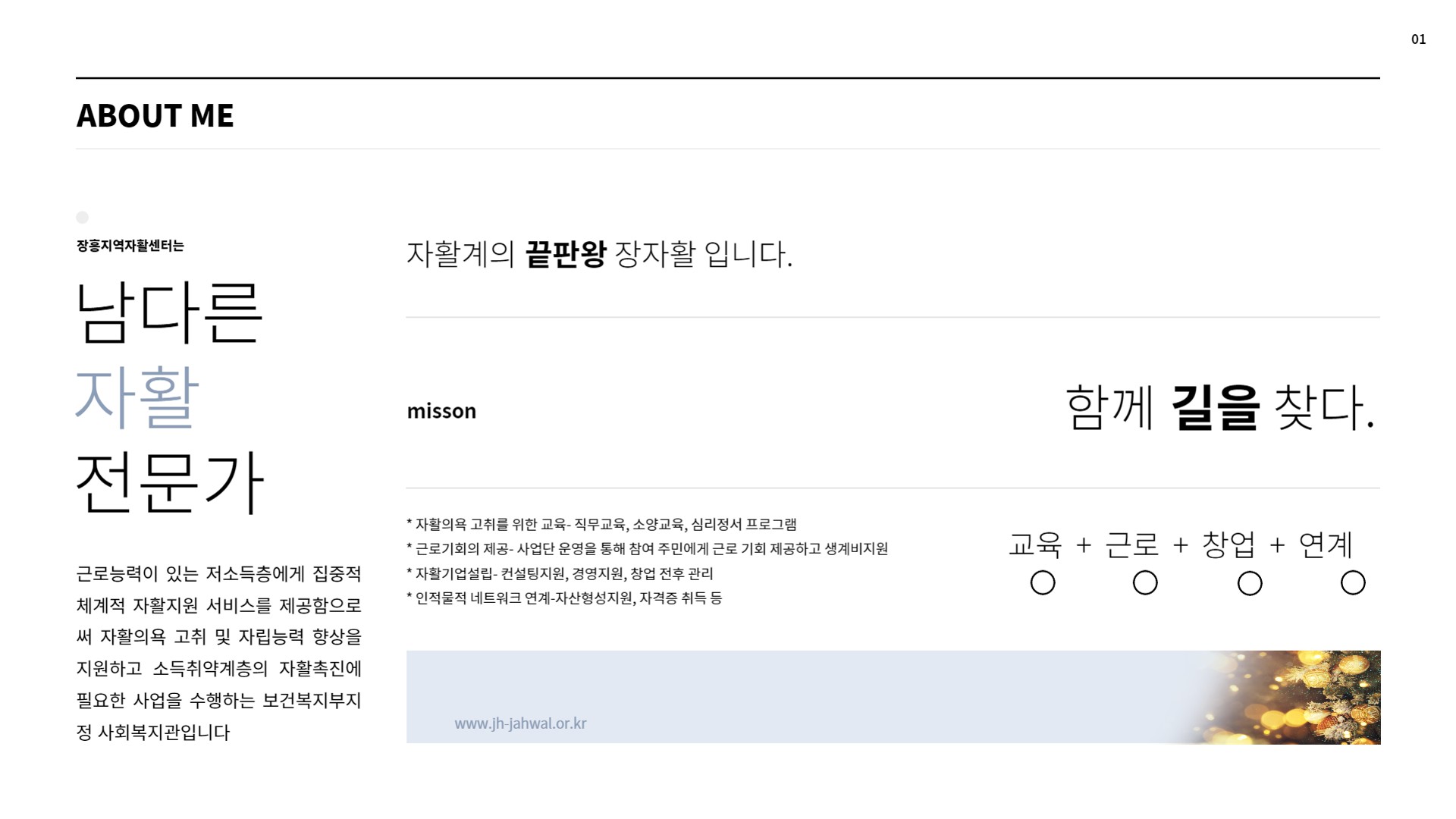The image size is (1456, 819).
Task: Click the small grey dot above 장흥지역자활센터는
Action: (83, 218)
